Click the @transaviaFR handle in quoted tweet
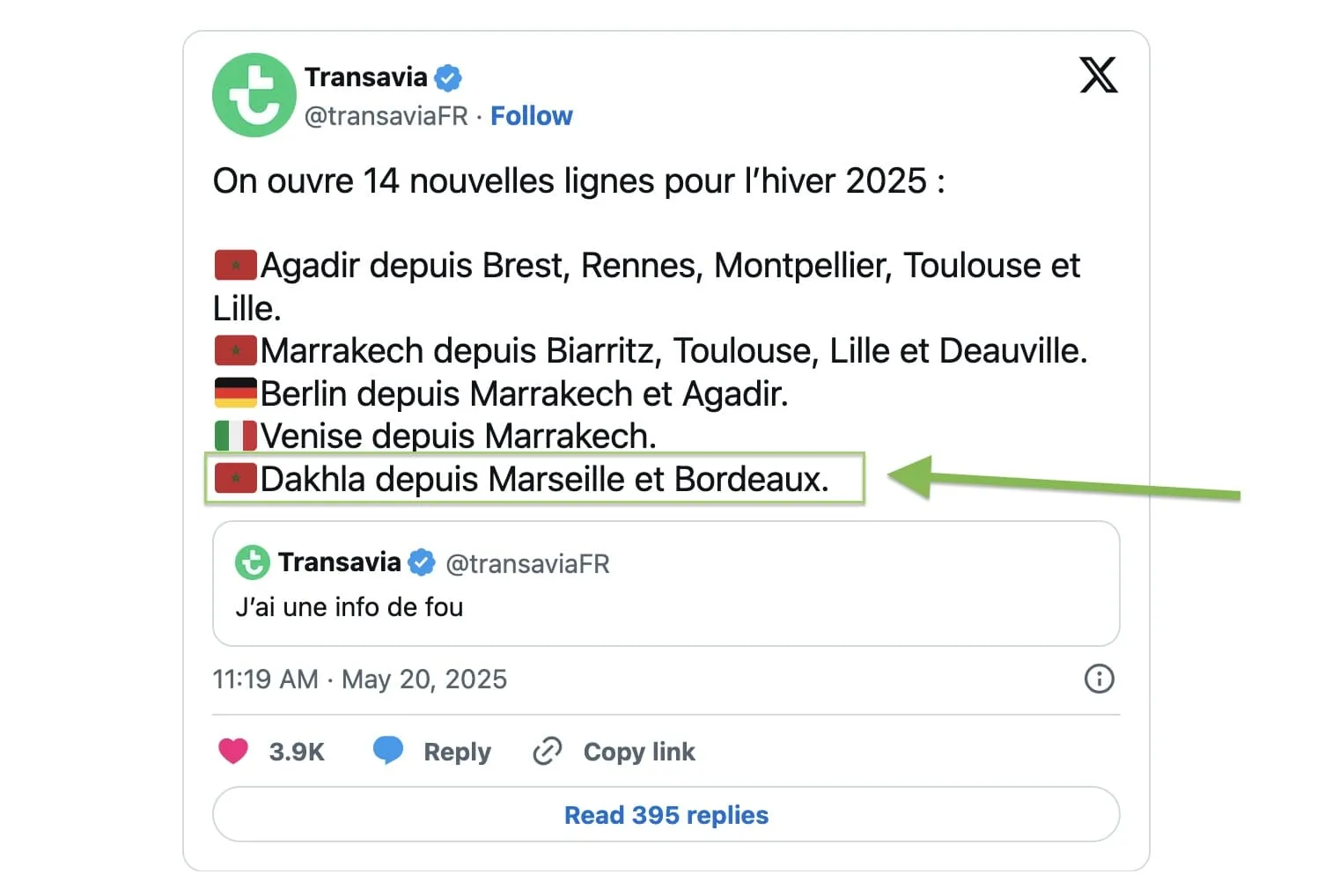 527,563
